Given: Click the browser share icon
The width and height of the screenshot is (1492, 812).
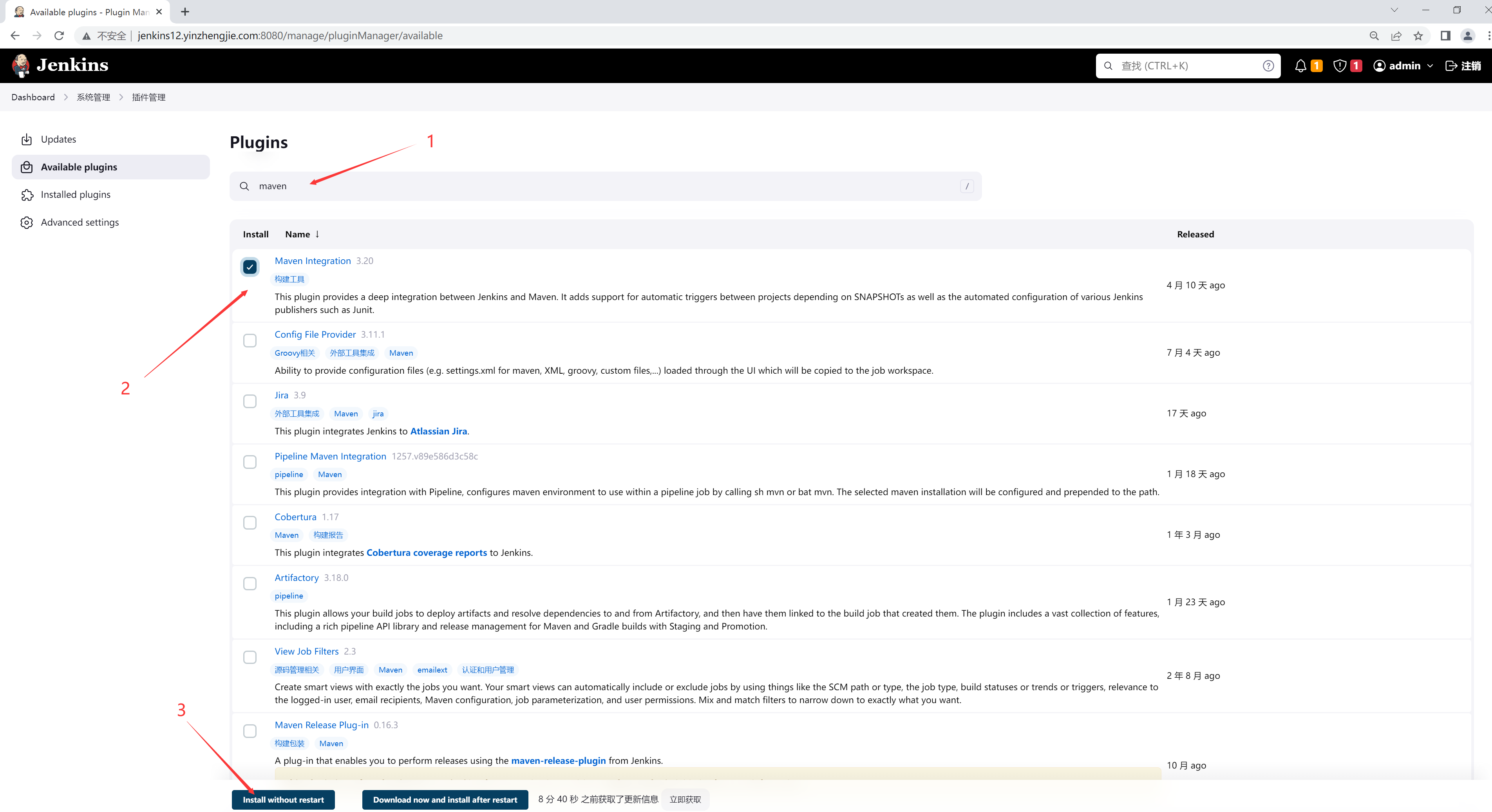Looking at the screenshot, I should click(x=1396, y=36).
